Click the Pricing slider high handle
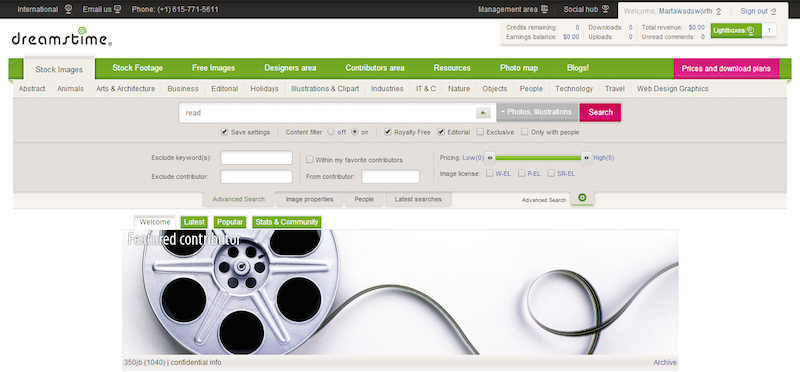800x372 pixels. 586,158
